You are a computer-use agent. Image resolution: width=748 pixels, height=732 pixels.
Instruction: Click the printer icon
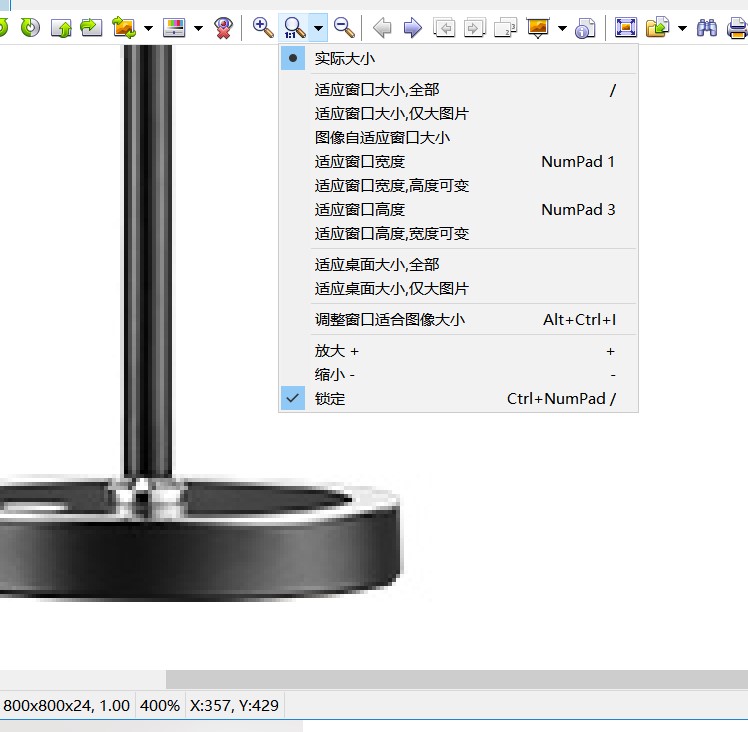tap(738, 28)
